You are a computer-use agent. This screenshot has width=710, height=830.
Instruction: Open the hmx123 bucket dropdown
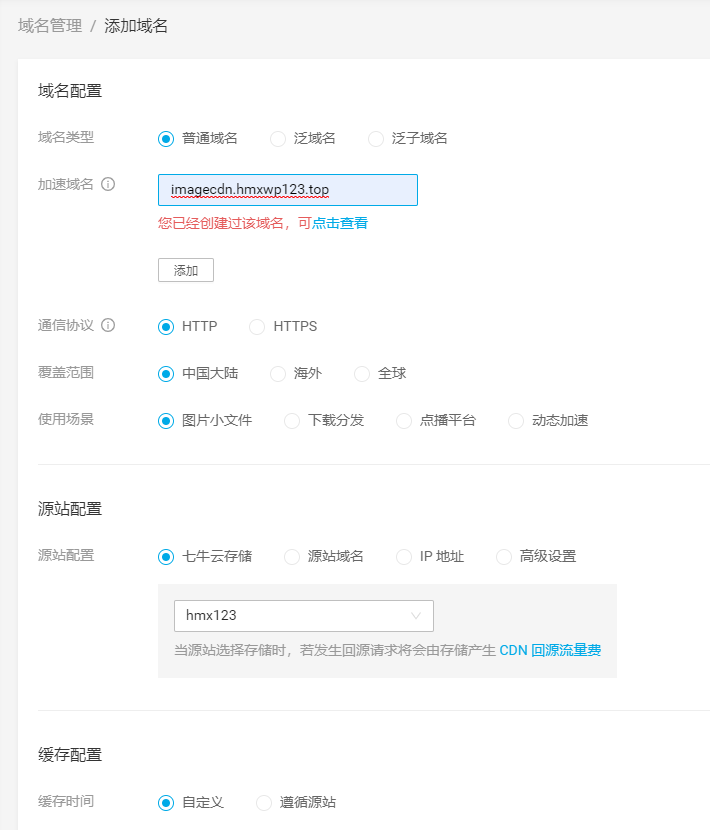[303, 616]
